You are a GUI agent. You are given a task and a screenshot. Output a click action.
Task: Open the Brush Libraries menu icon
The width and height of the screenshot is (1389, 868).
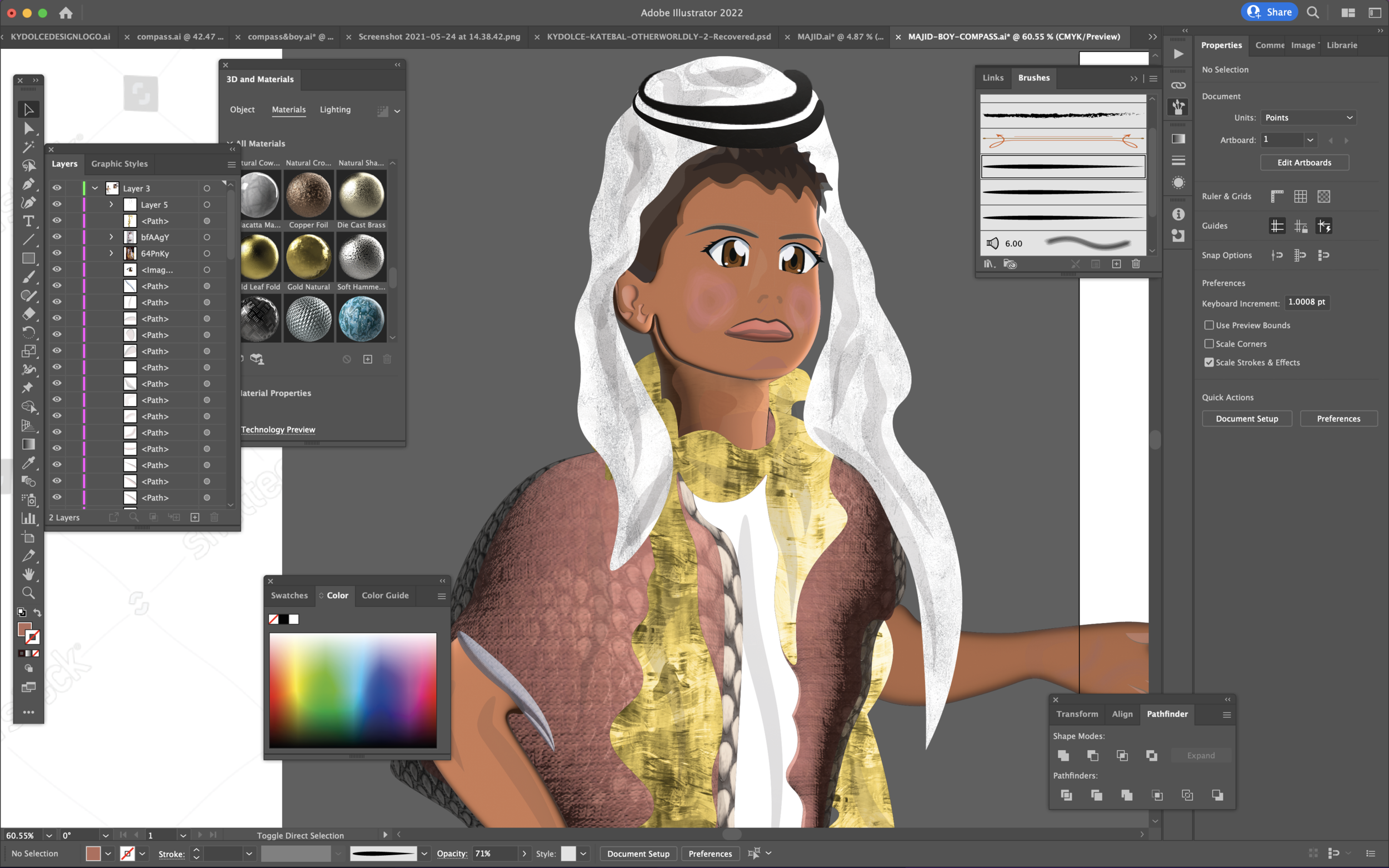tap(989, 264)
